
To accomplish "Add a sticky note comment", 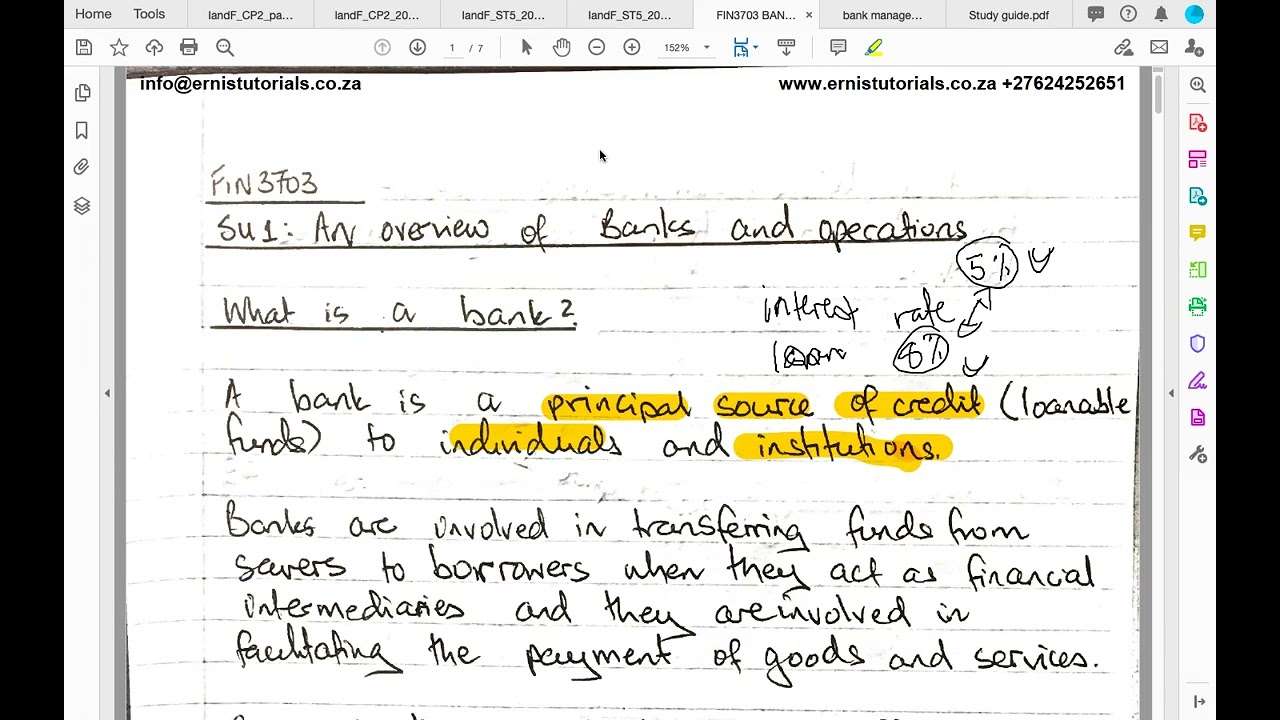I will pyautogui.click(x=838, y=47).
